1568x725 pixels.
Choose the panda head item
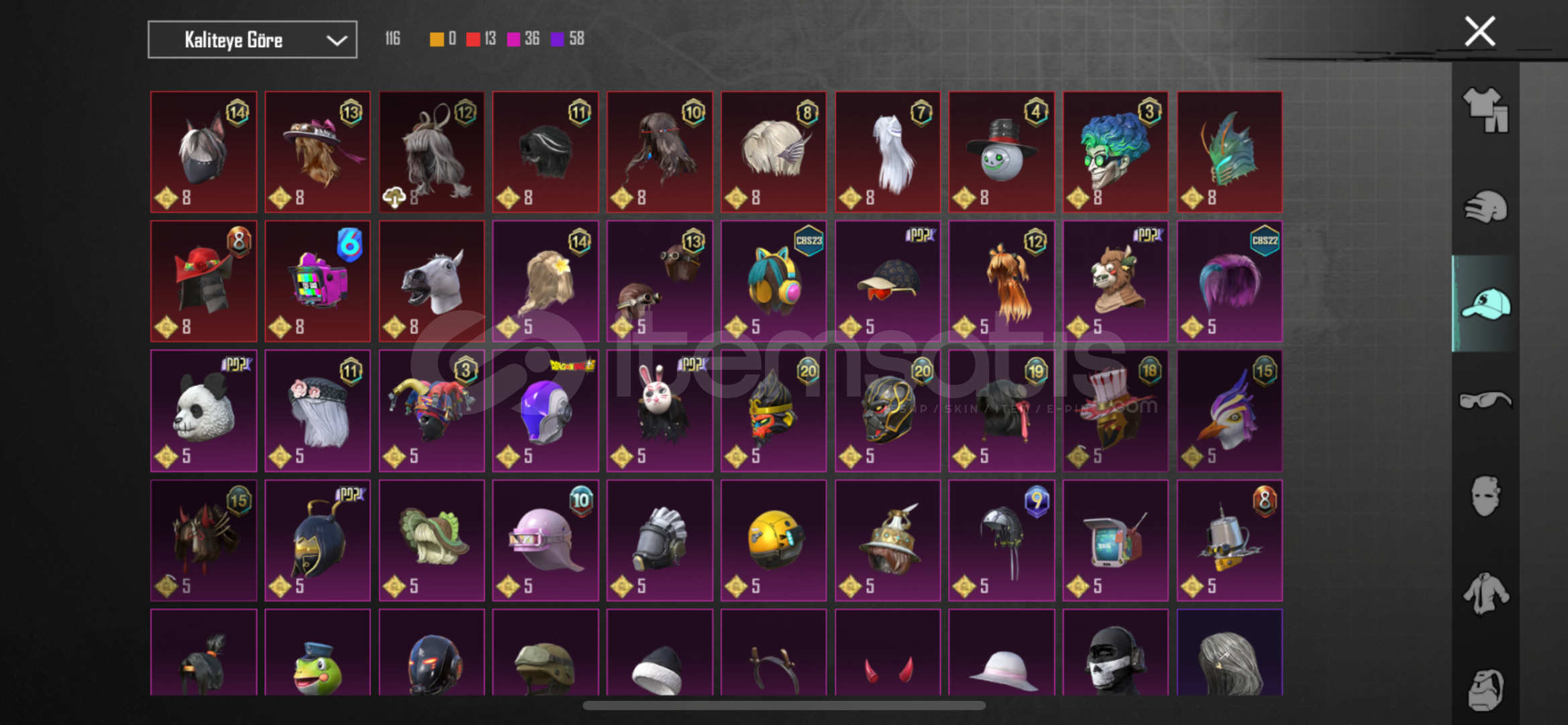[x=204, y=411]
